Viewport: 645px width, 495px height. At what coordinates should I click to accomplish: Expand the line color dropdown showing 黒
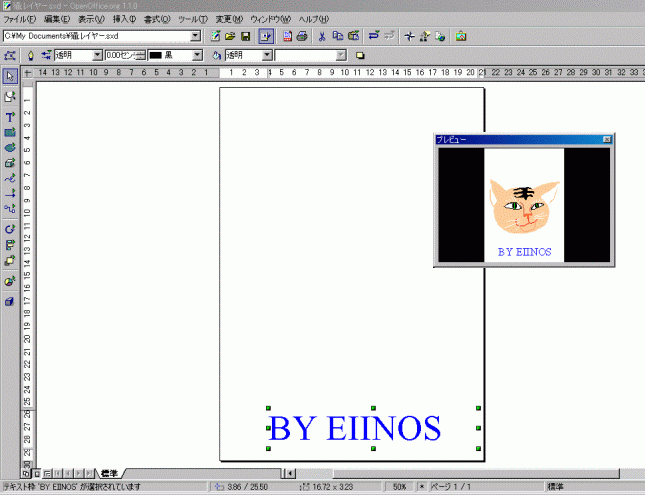click(197, 55)
